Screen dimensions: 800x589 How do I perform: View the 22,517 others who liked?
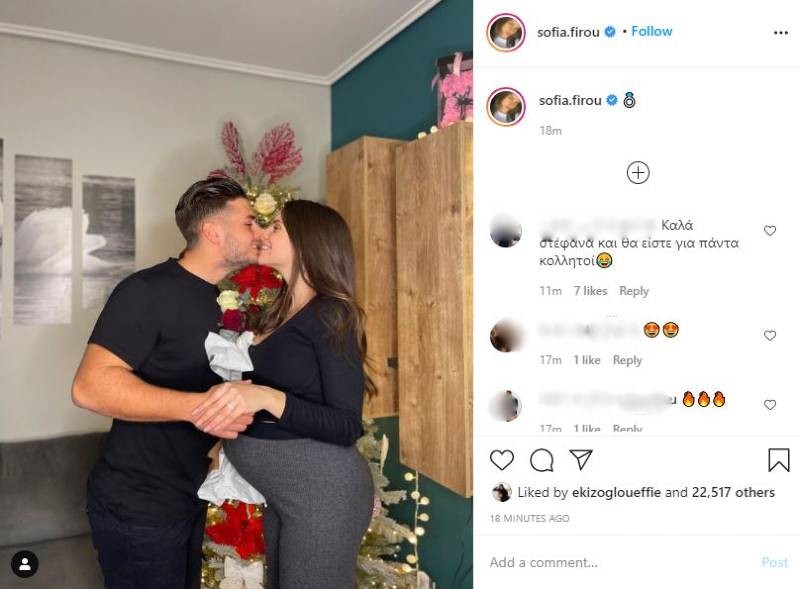733,492
